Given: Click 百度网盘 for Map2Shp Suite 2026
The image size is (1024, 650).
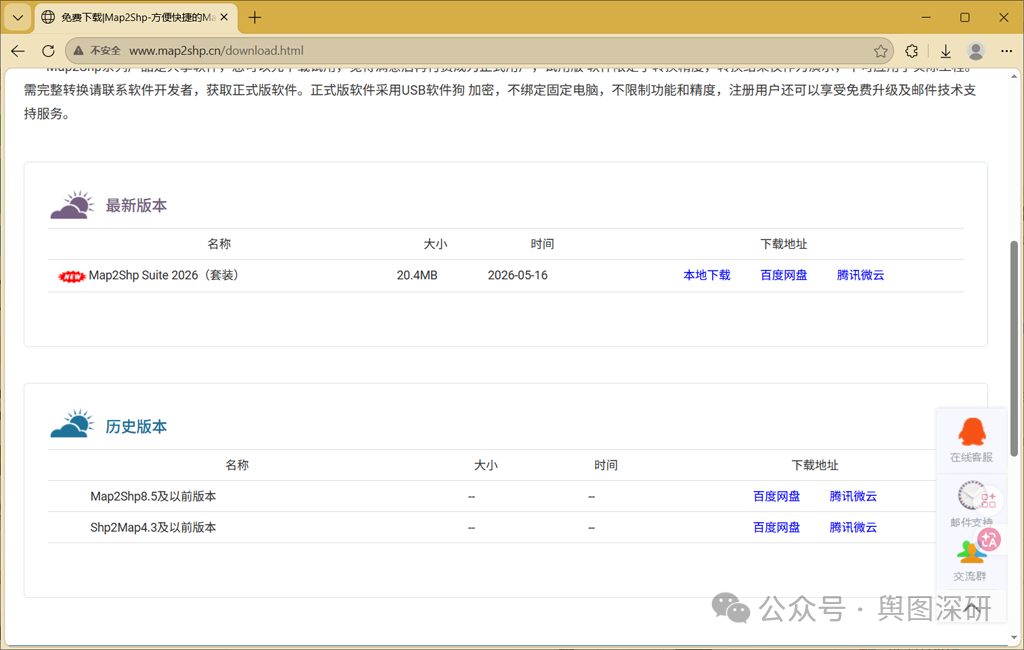Looking at the screenshot, I should click(x=784, y=275).
